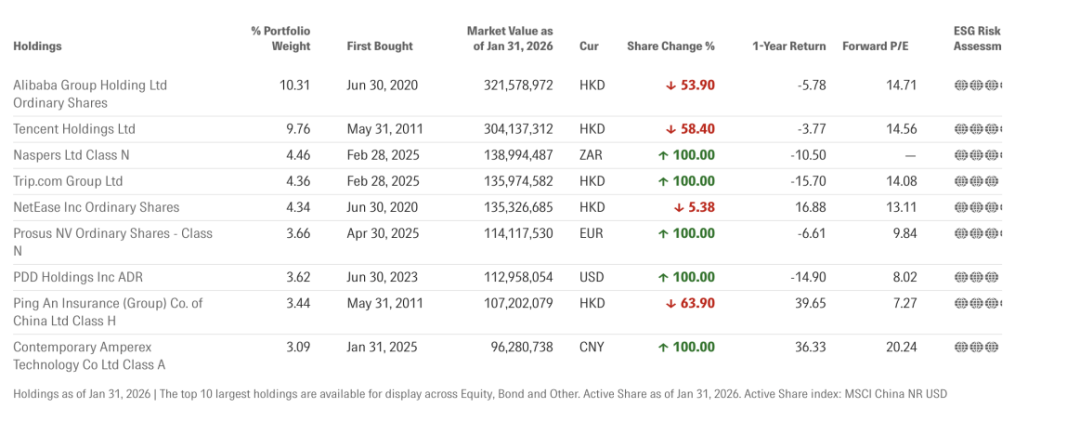This screenshot has height=421, width=1080.
Task: Open the Tencent Holdings Ltd link
Action: click(x=74, y=129)
